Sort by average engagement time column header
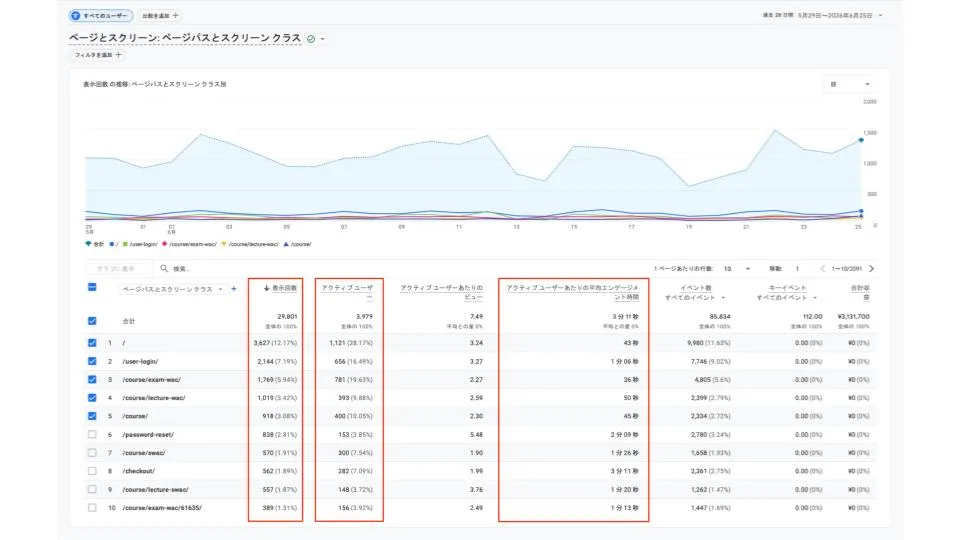The image size is (960, 540). tap(572, 291)
